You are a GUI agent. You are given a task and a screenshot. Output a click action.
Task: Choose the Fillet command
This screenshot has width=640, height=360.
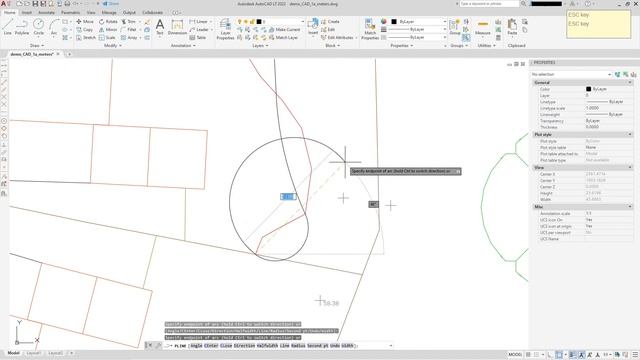pos(129,29)
